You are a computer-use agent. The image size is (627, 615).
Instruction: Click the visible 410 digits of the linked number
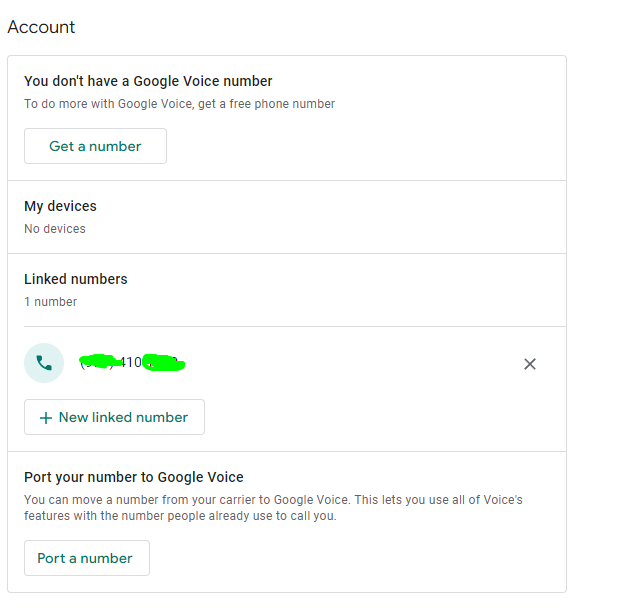pos(130,363)
